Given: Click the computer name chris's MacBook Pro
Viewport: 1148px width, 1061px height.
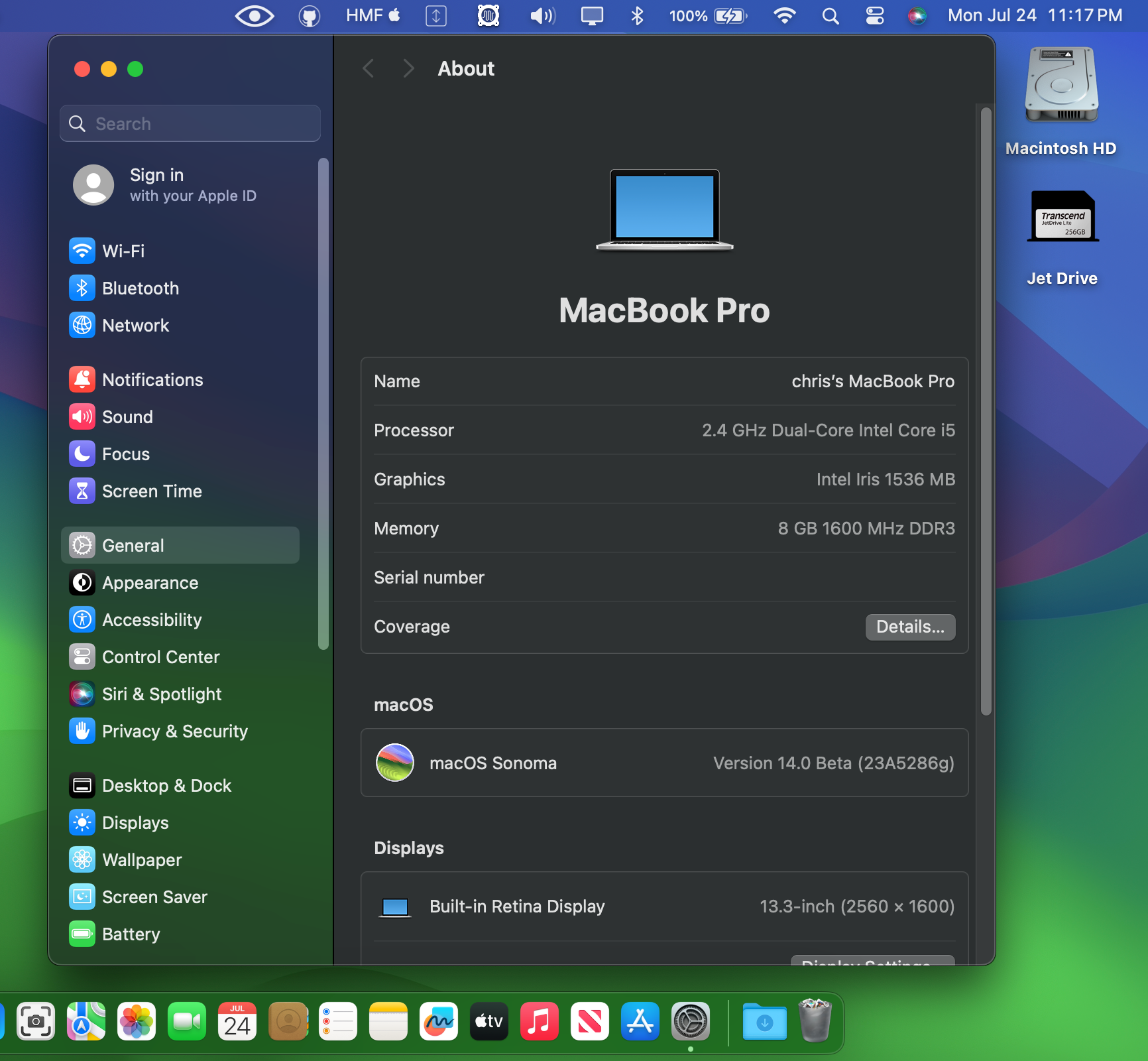Looking at the screenshot, I should point(873,381).
